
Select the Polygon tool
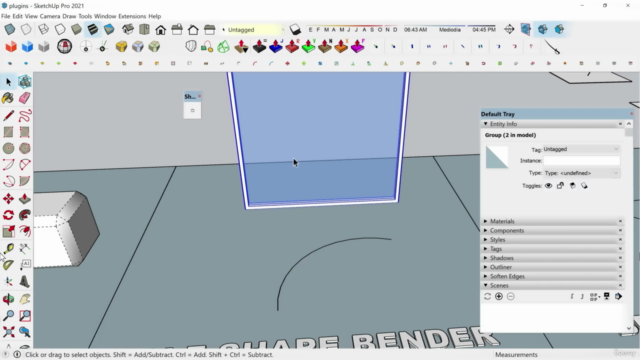click(24, 148)
